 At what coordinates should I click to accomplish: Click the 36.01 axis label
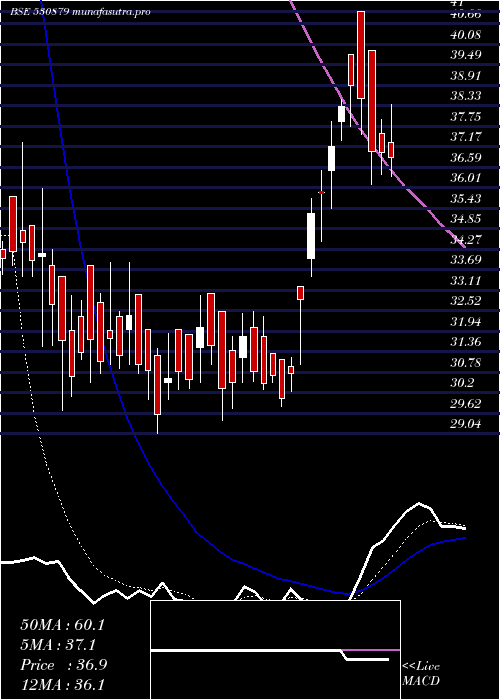[x=466, y=178]
